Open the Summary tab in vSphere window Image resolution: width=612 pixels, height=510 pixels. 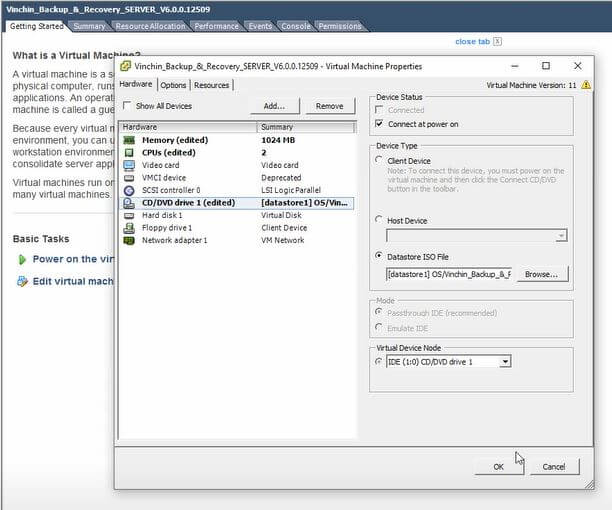tap(89, 26)
